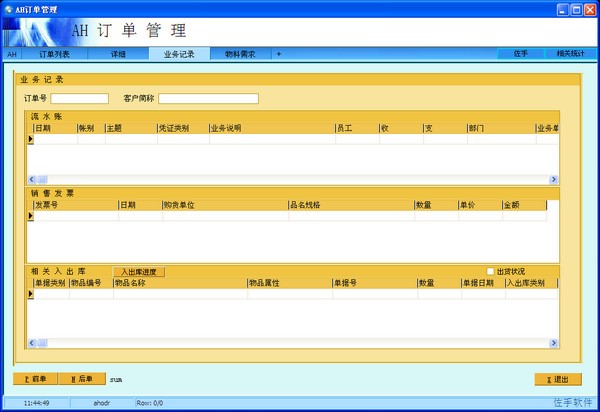600x412 pixels.
Task: Click the row indicator arrow in 销售发票 grid
Action: click(x=30, y=215)
